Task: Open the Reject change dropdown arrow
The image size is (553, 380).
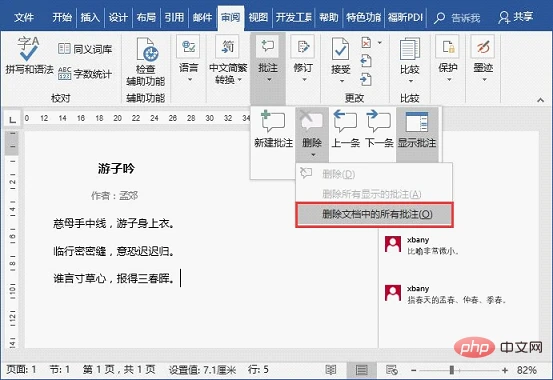Action: pos(380,43)
